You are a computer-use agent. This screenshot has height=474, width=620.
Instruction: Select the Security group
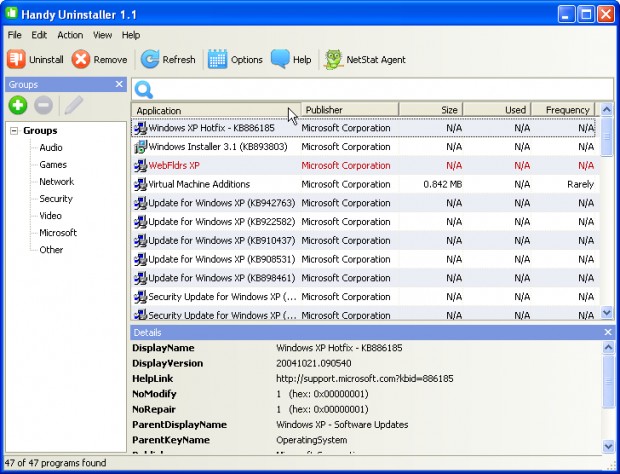pyautogui.click(x=56, y=198)
